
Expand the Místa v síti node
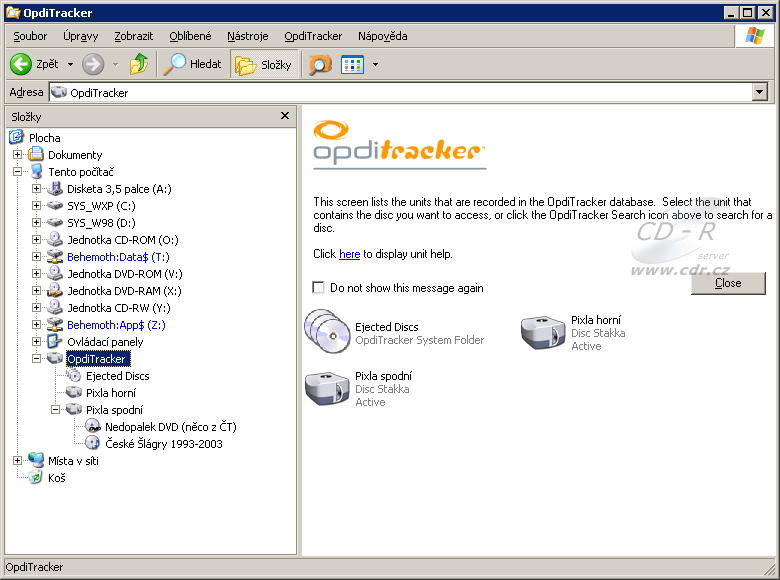click(x=17, y=461)
